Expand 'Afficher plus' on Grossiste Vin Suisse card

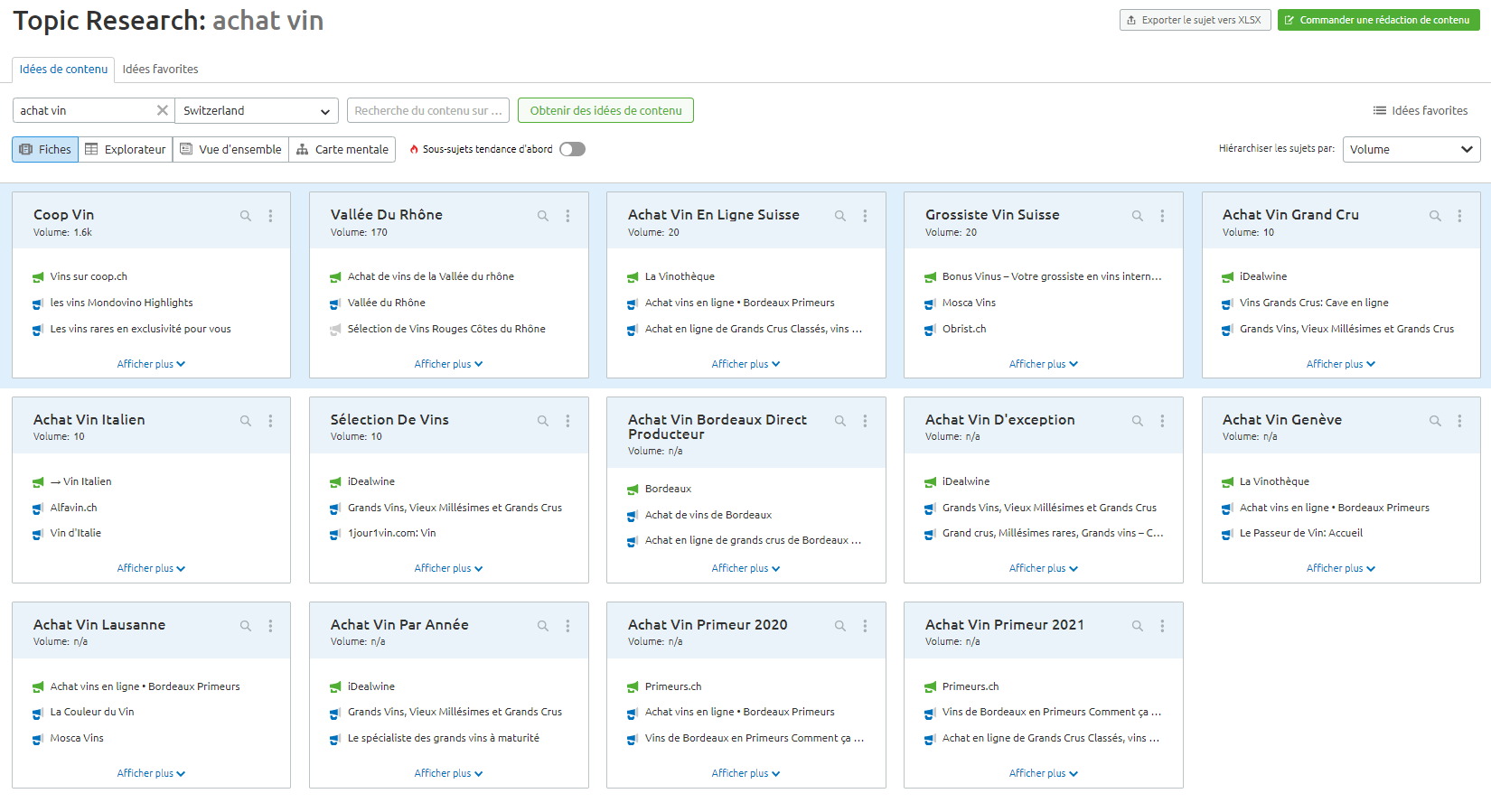(1043, 364)
